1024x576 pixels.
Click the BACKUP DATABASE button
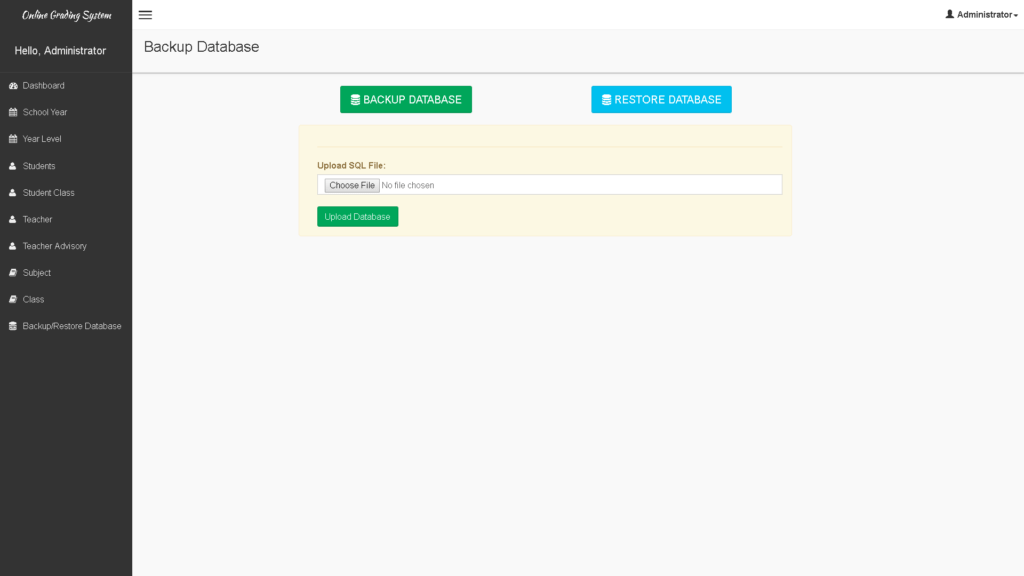pos(405,99)
